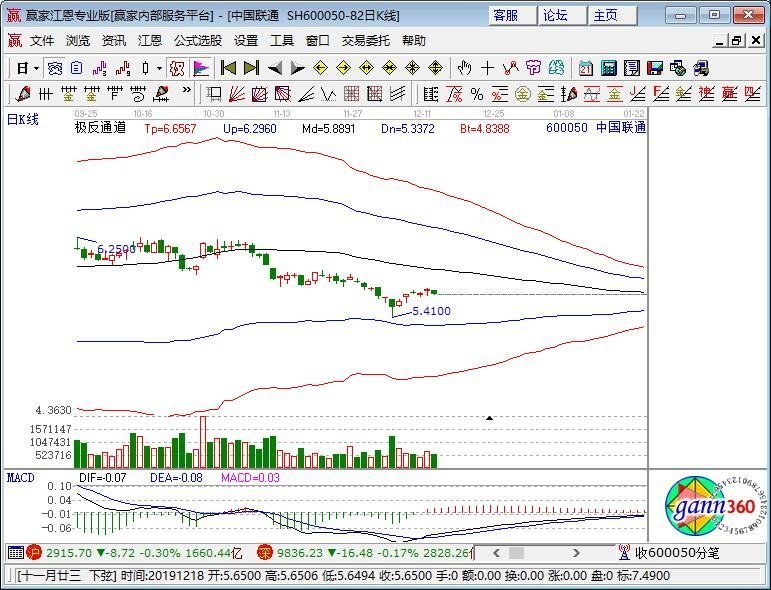Click the zigzag wave line icon
771x590 pixels.
click(328, 94)
